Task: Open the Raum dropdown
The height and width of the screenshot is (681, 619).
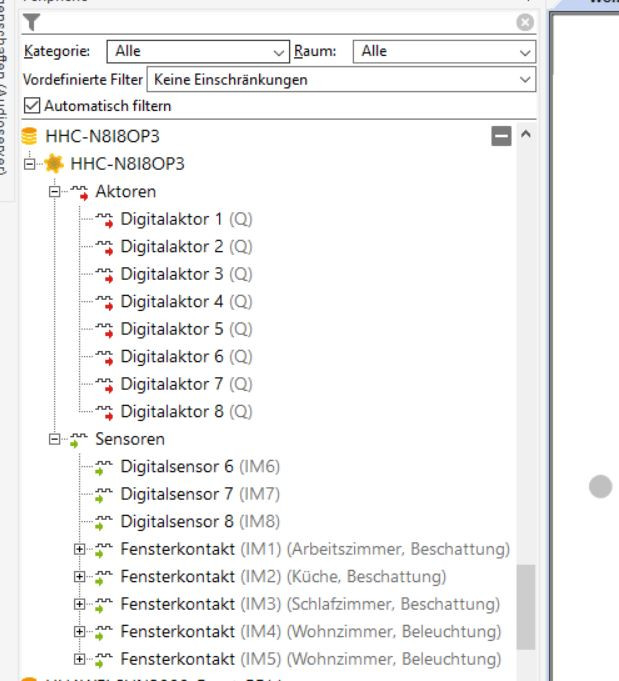Action: click(x=444, y=52)
